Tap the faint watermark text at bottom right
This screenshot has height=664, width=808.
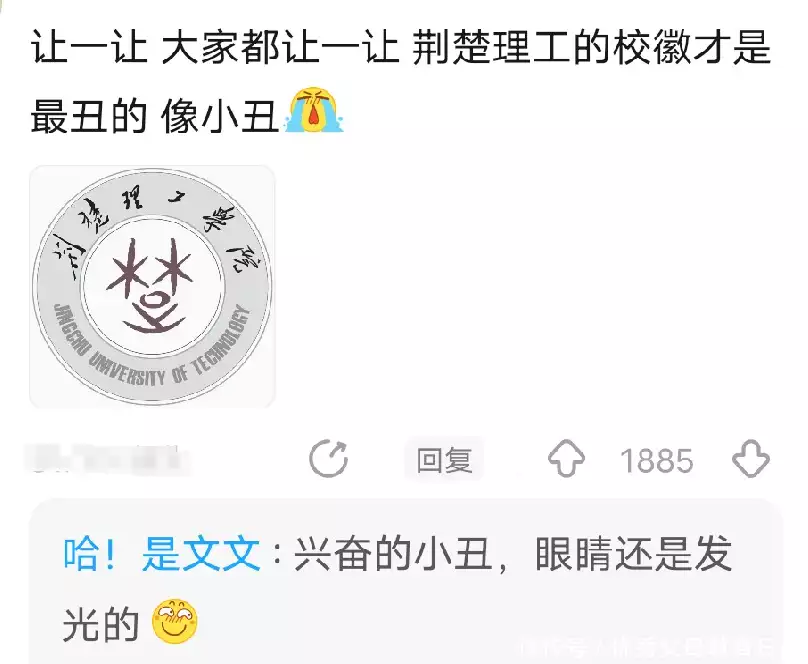tap(649, 647)
